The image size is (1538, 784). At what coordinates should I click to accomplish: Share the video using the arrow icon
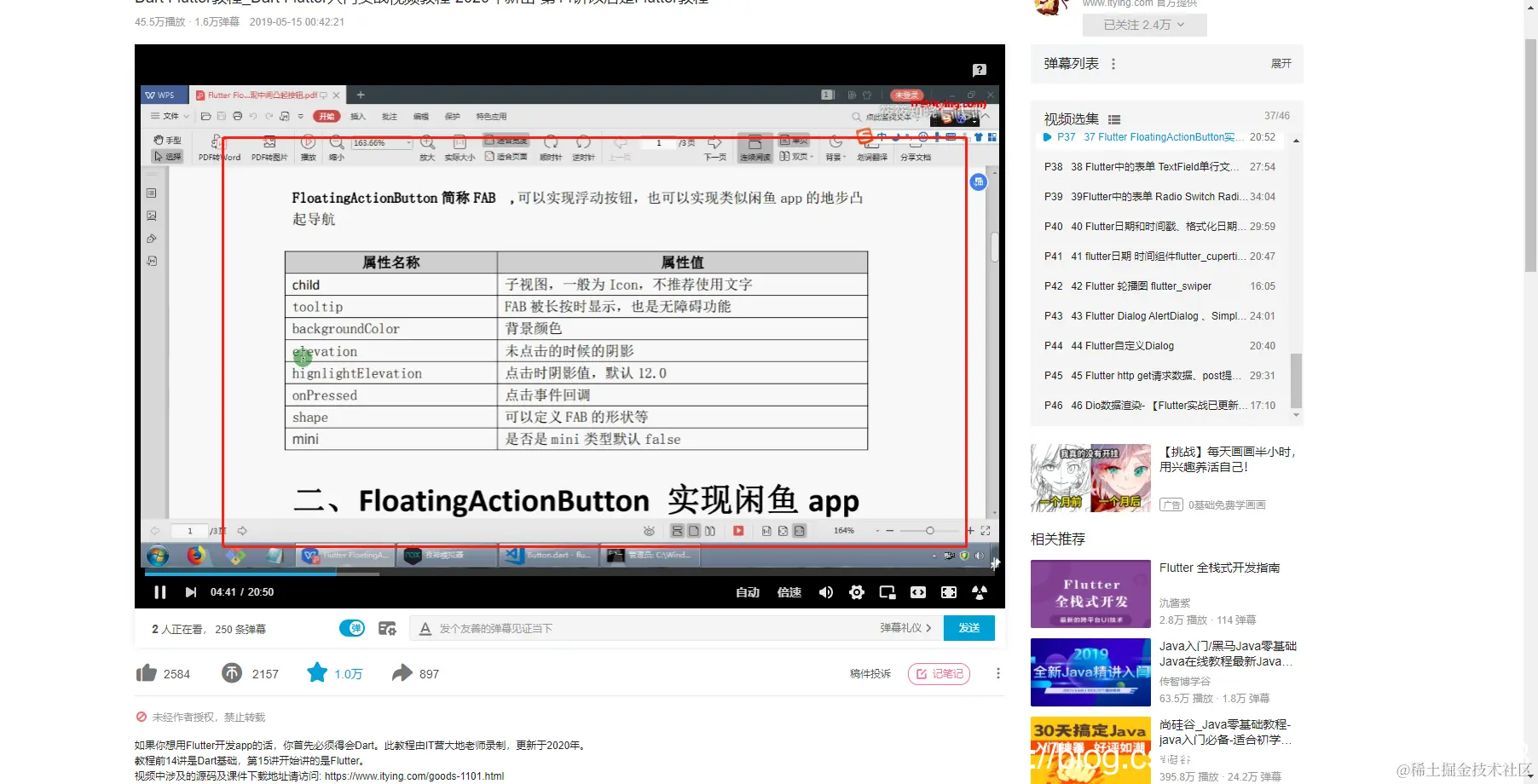[x=402, y=673]
